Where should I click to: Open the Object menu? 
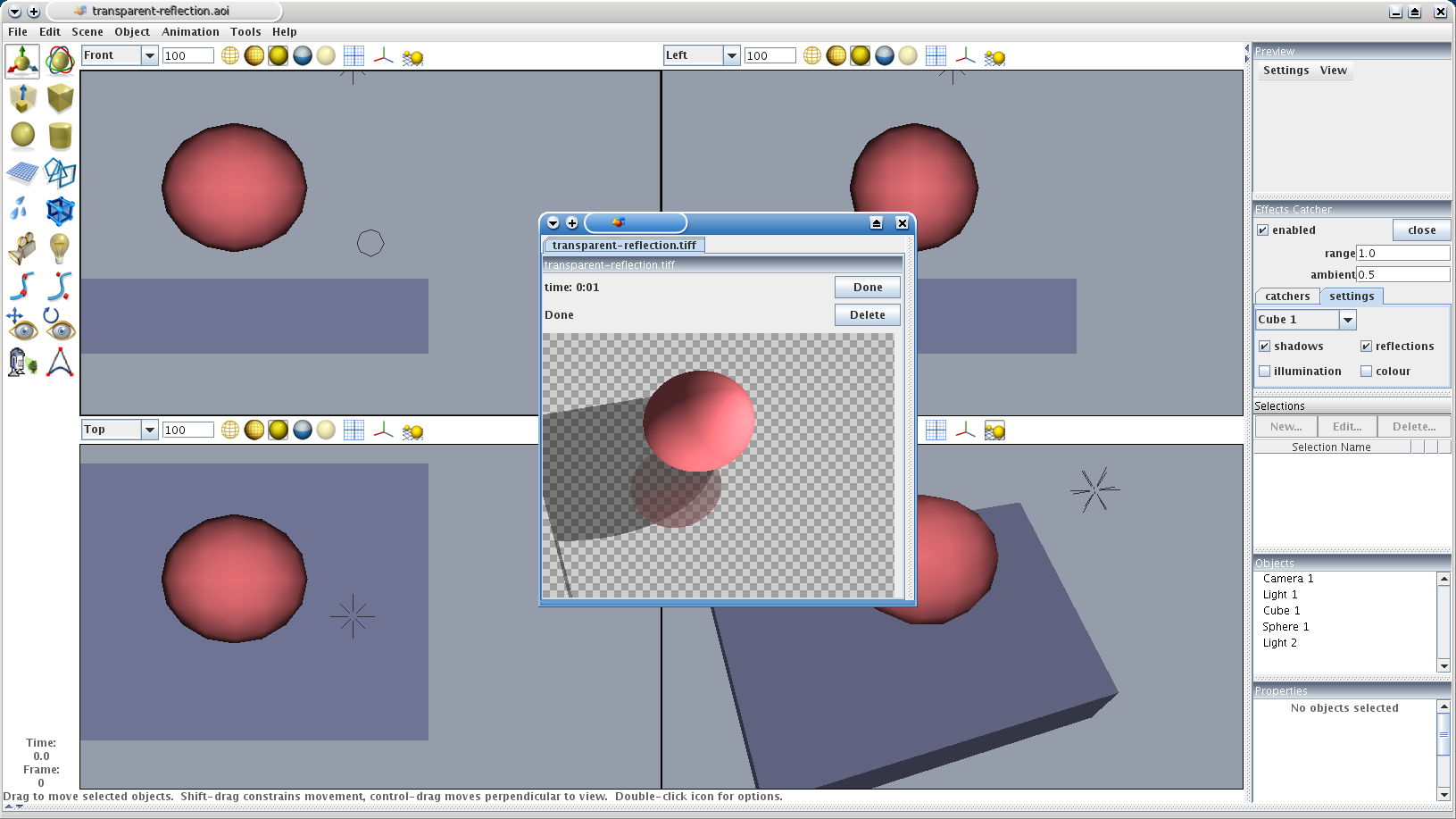132,32
